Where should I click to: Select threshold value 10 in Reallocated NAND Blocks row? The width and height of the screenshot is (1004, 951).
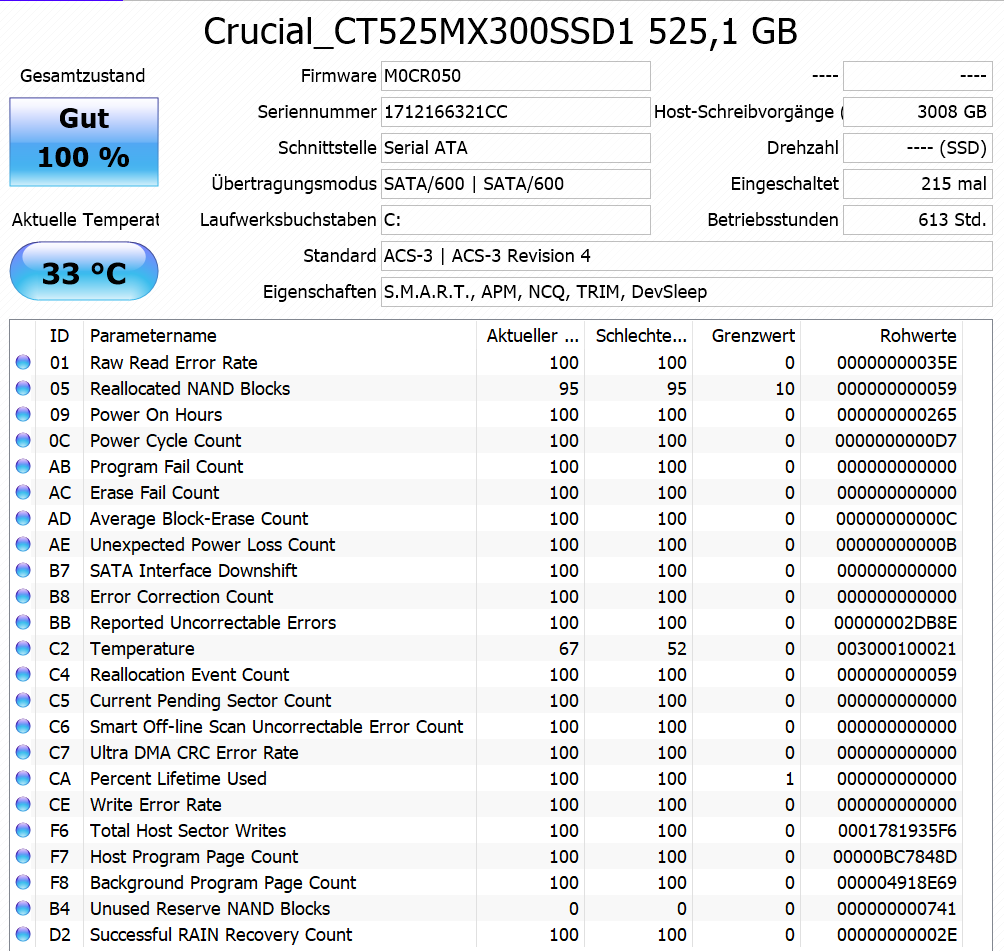click(785, 389)
